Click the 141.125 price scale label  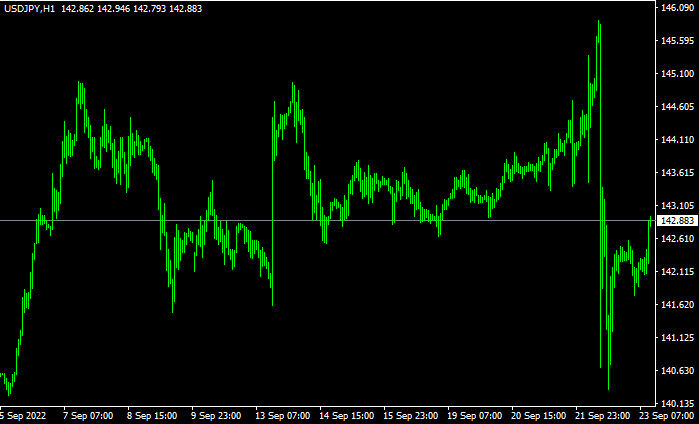(x=678, y=338)
